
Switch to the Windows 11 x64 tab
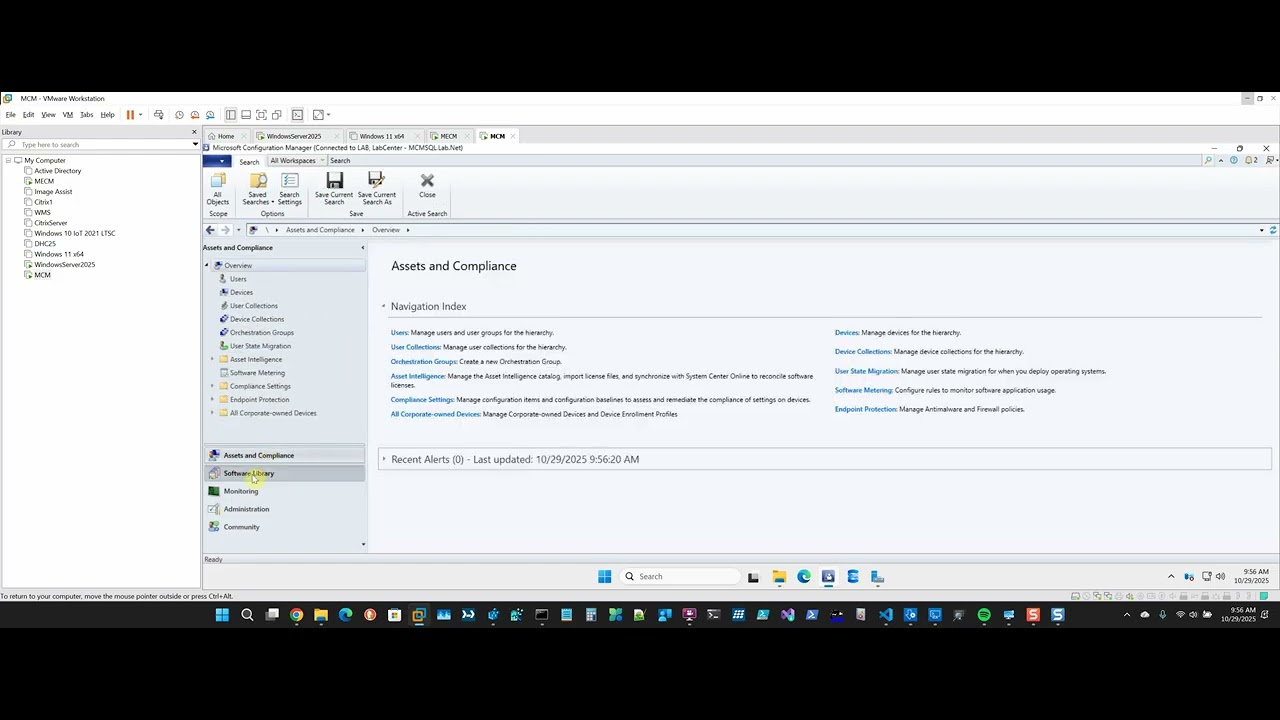(x=382, y=136)
